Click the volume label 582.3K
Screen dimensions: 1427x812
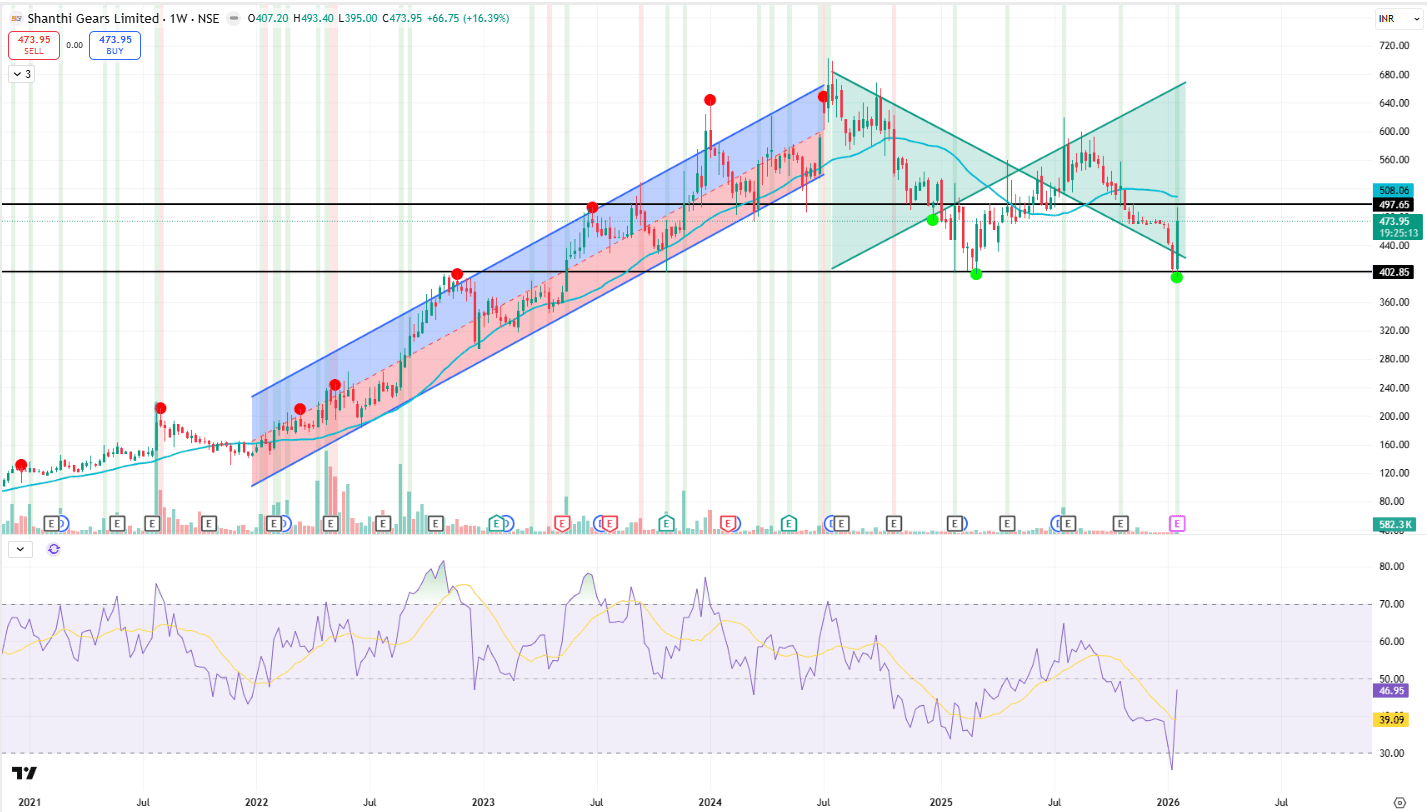pyautogui.click(x=1393, y=524)
